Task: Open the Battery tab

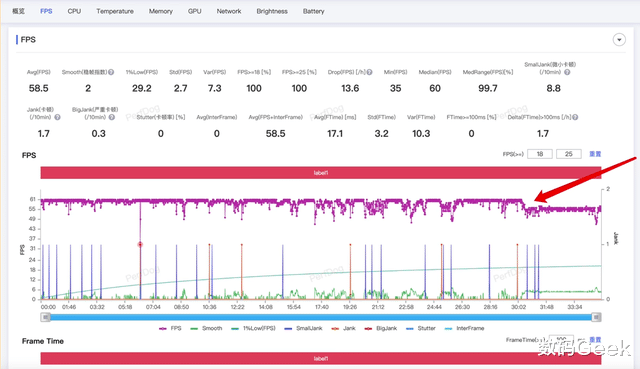Action: pyautogui.click(x=313, y=11)
